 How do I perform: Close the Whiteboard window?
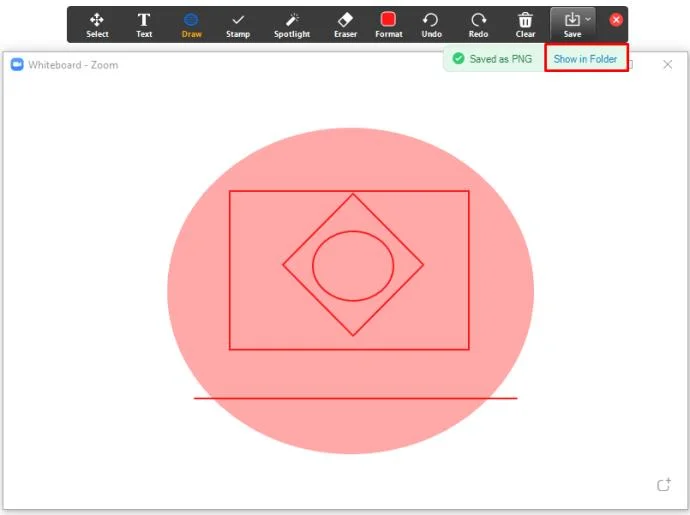click(x=668, y=65)
